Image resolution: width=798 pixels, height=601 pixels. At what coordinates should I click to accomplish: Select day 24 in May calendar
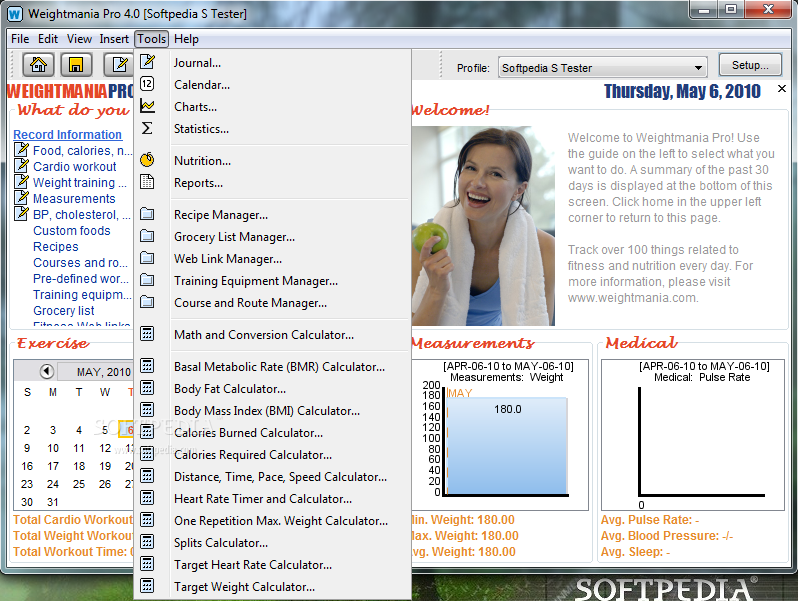[53, 484]
